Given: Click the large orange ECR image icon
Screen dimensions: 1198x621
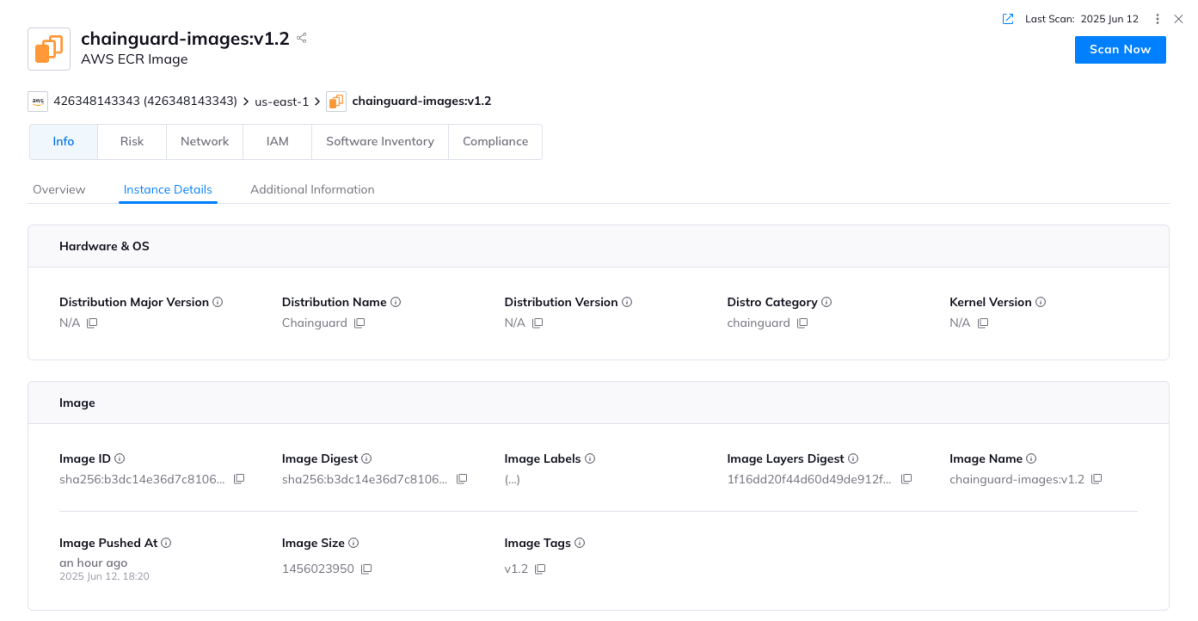Looking at the screenshot, I should point(49,49).
